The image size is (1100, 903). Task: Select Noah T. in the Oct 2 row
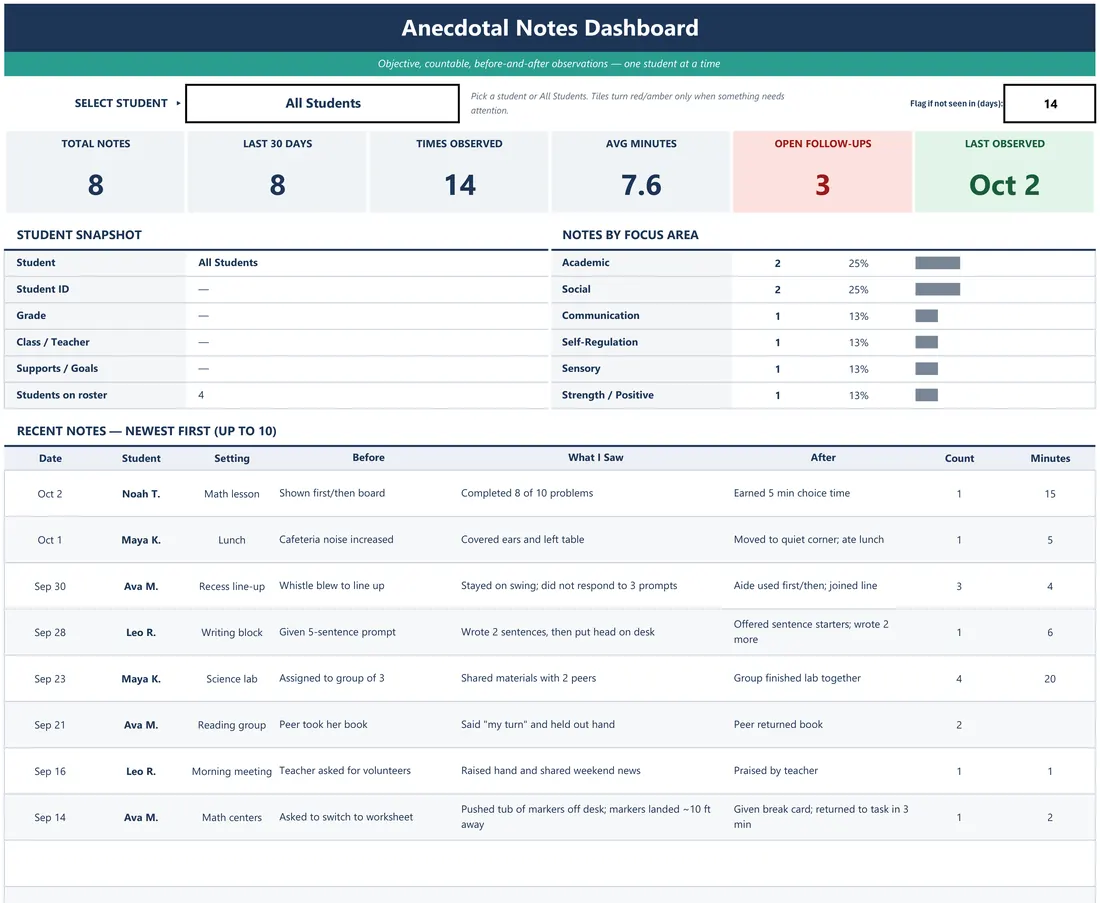coord(141,494)
